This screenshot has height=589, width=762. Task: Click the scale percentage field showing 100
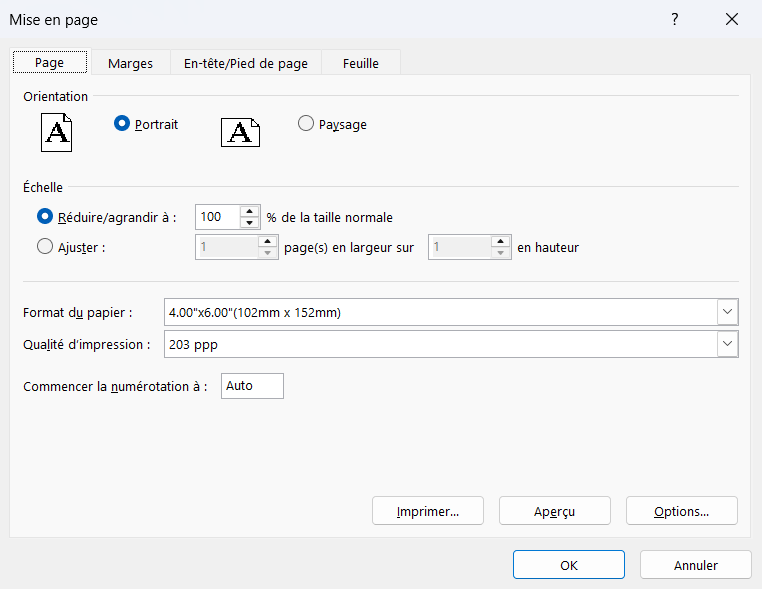(218, 217)
